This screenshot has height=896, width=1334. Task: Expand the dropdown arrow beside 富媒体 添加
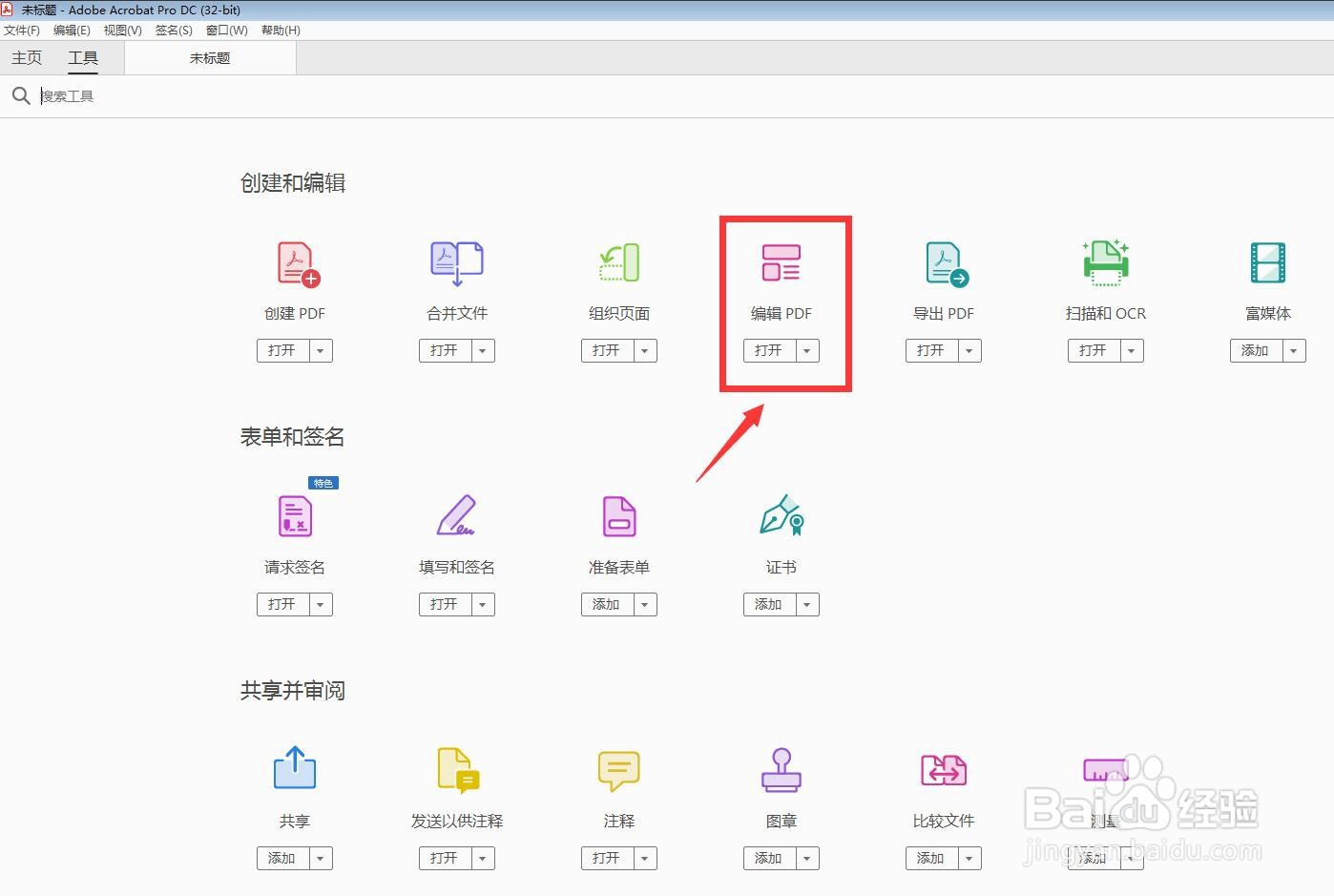click(x=1294, y=350)
